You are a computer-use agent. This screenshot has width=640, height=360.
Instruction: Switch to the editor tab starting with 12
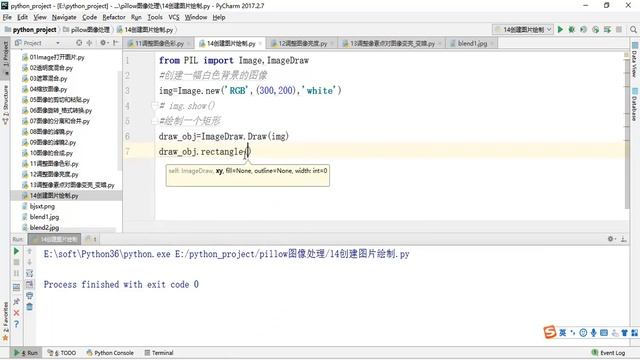302,43
